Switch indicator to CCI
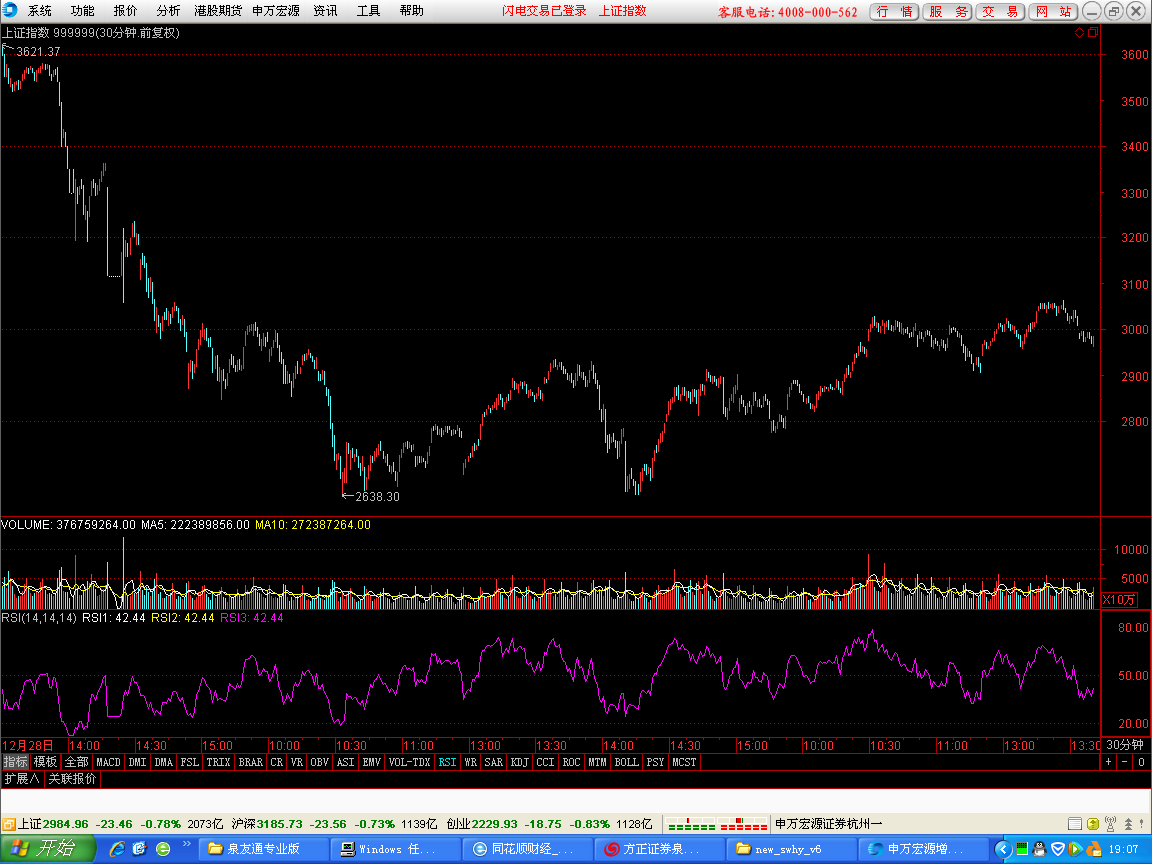1152x864 pixels. click(x=545, y=762)
